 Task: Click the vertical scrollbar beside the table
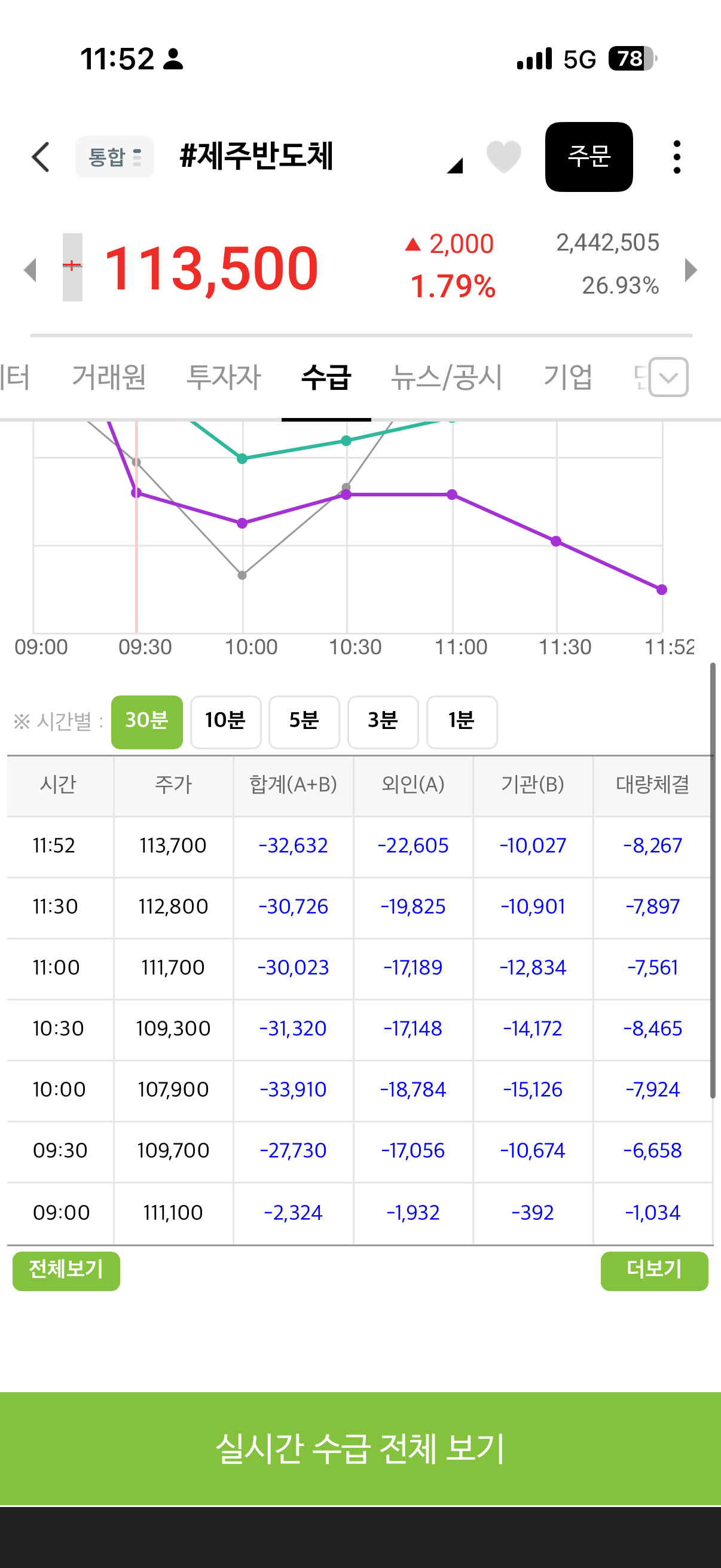(x=712, y=881)
